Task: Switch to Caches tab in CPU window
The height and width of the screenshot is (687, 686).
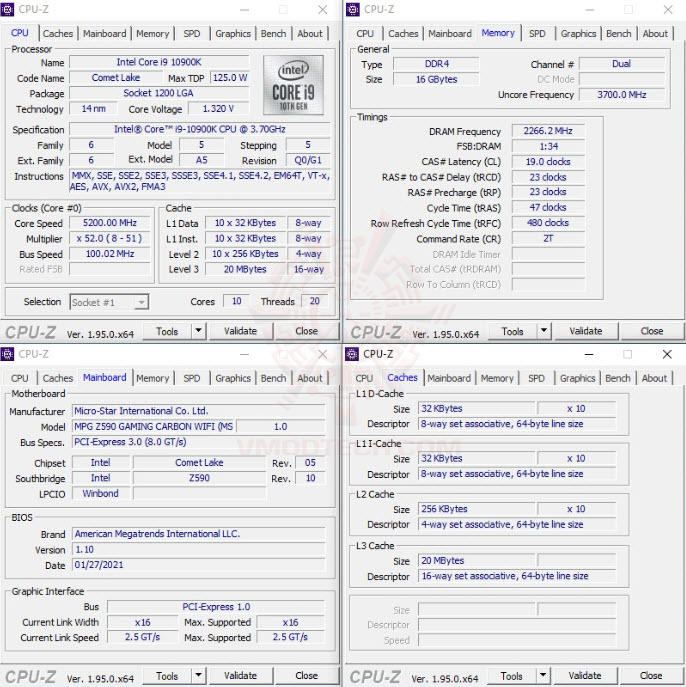Action: click(57, 33)
